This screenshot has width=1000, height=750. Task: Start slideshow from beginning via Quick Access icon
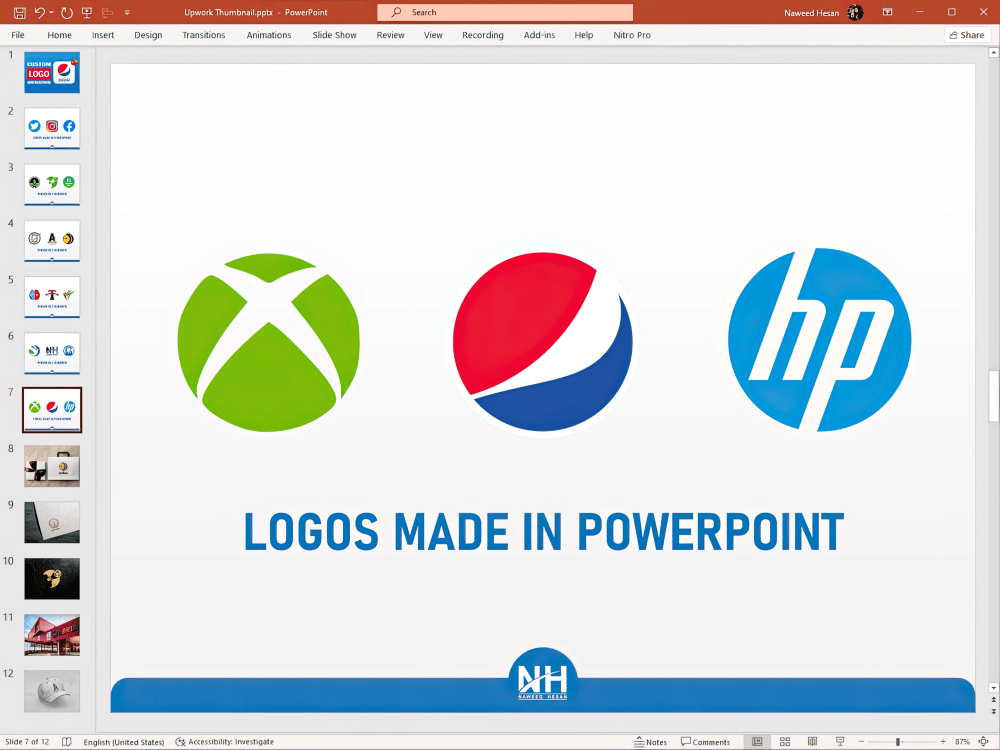pyautogui.click(x=86, y=12)
